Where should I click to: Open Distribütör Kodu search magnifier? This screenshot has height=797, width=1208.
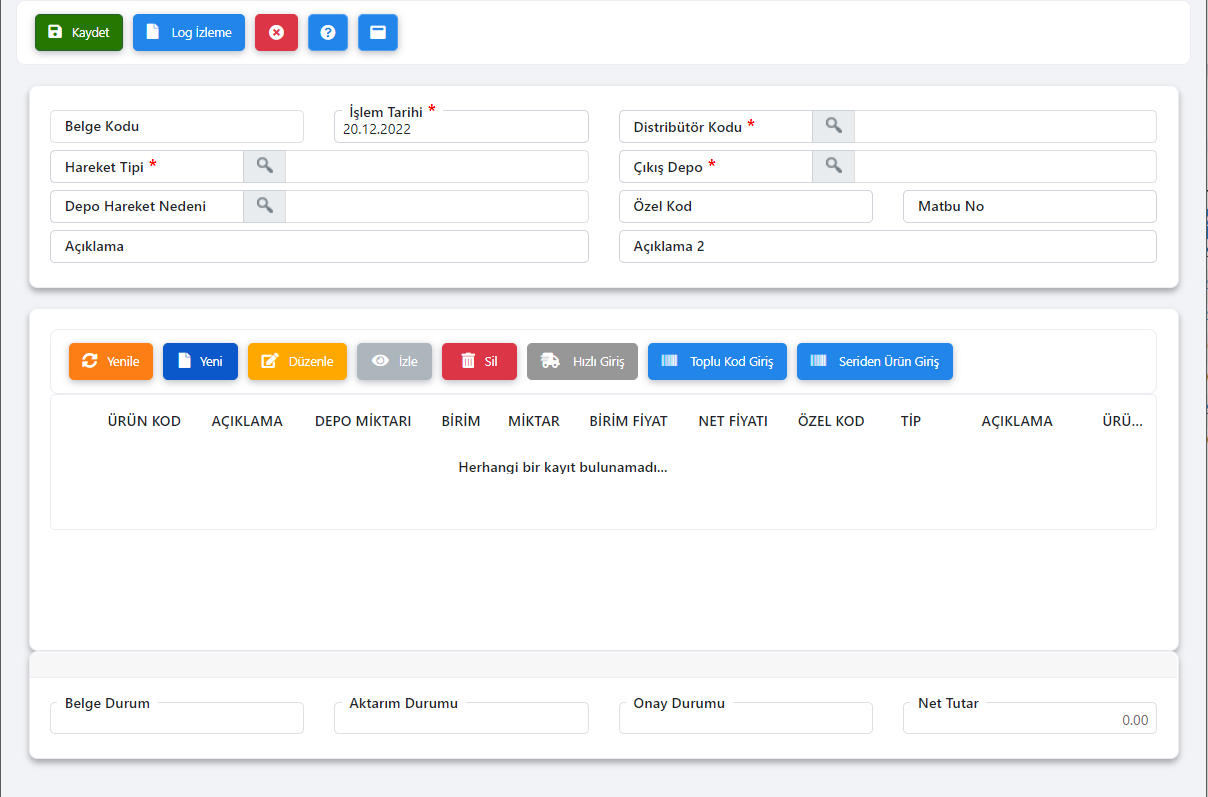833,127
